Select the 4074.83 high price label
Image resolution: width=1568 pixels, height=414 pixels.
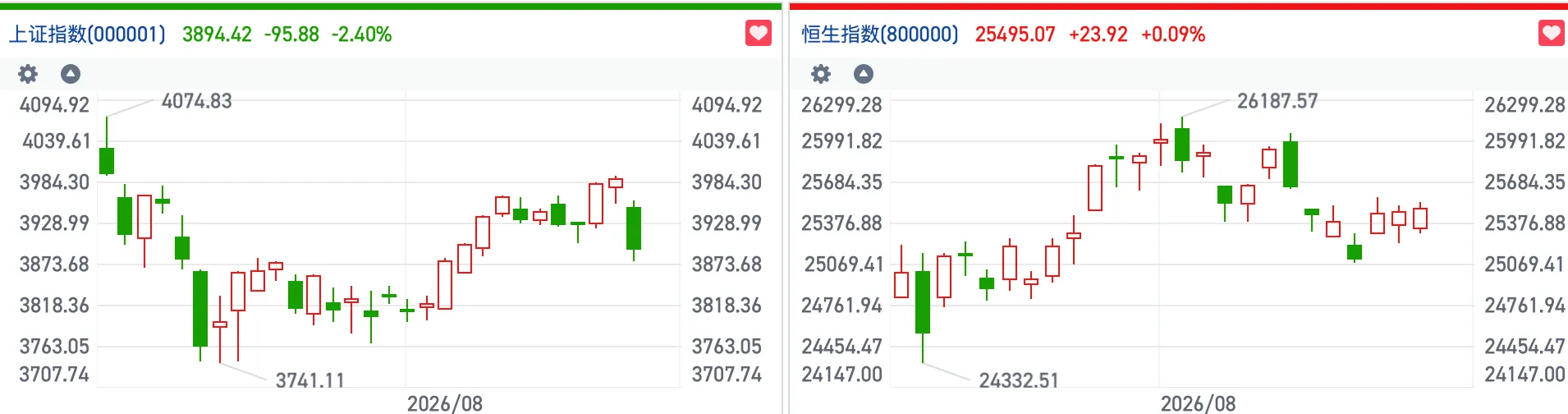[x=197, y=101]
